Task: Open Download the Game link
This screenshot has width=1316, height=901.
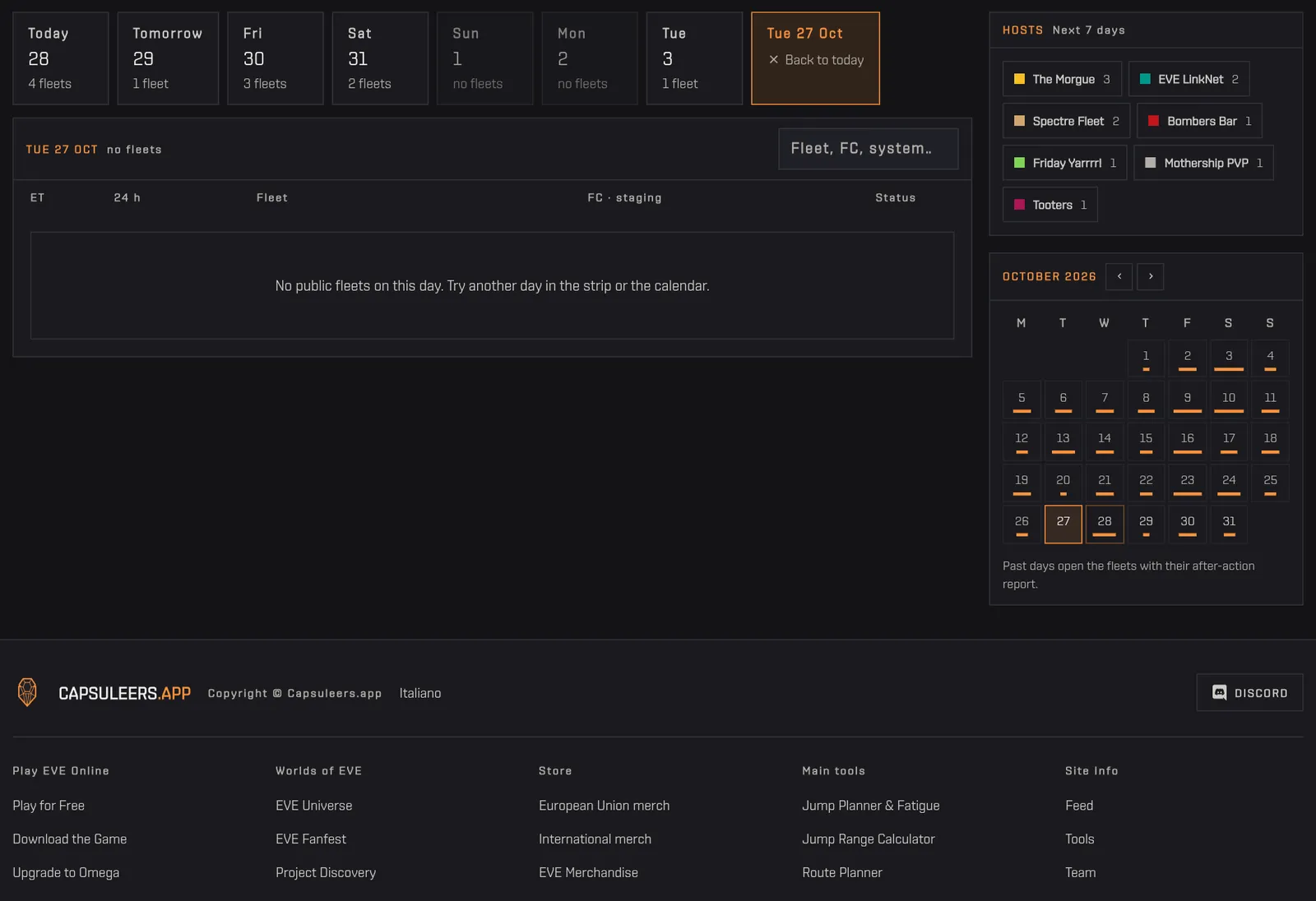Action: click(70, 839)
